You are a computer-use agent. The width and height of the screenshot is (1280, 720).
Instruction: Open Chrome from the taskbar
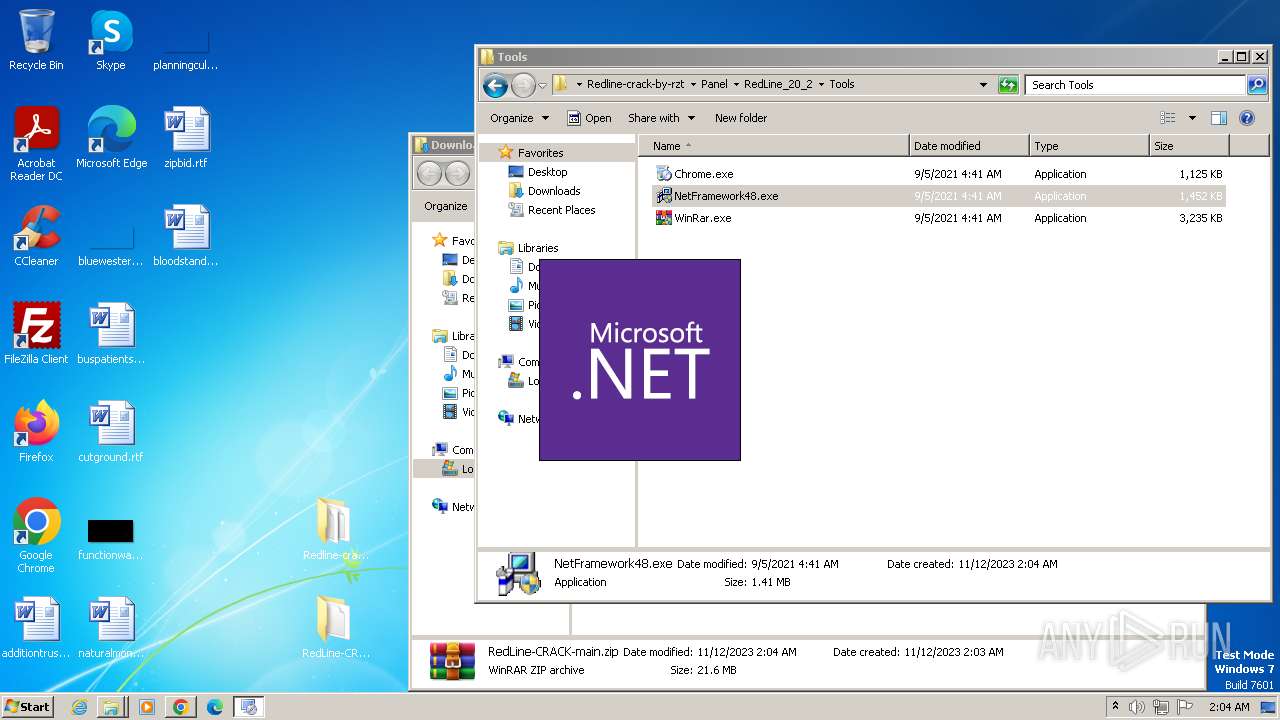(x=180, y=707)
